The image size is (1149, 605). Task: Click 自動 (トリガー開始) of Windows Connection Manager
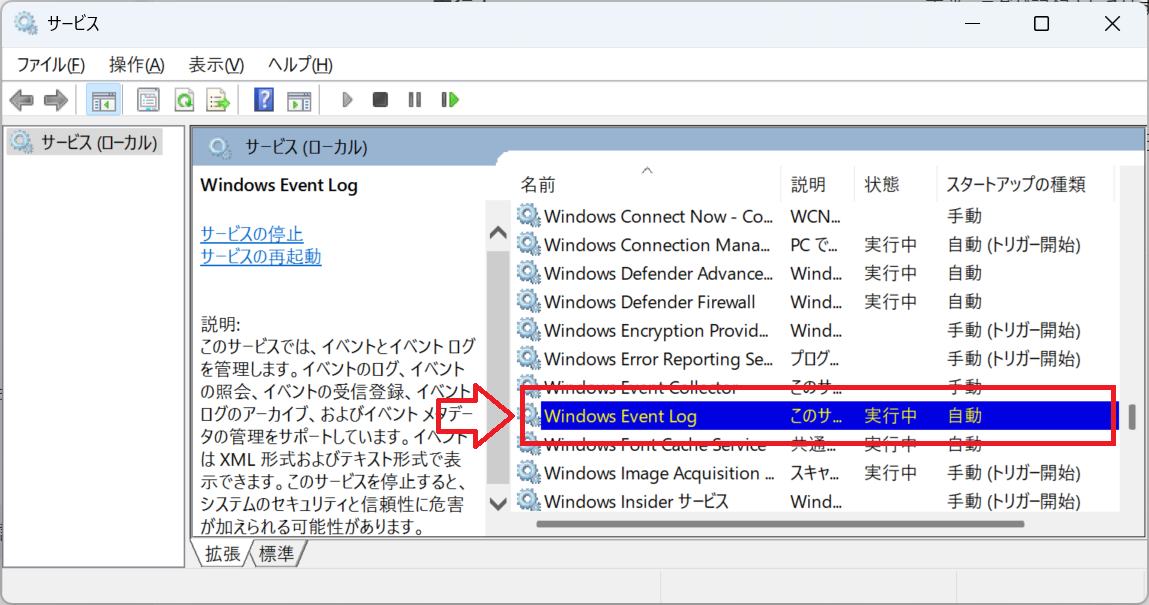[1014, 245]
